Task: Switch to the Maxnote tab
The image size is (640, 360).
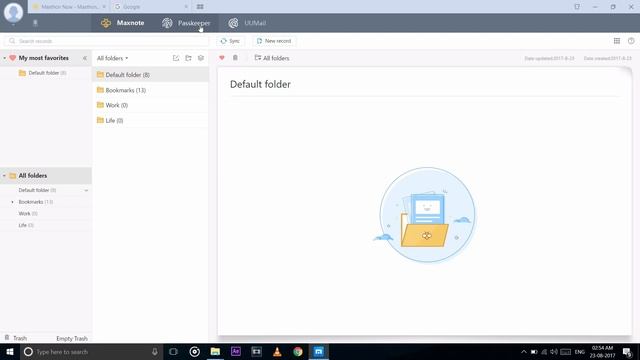Action: [x=122, y=23]
